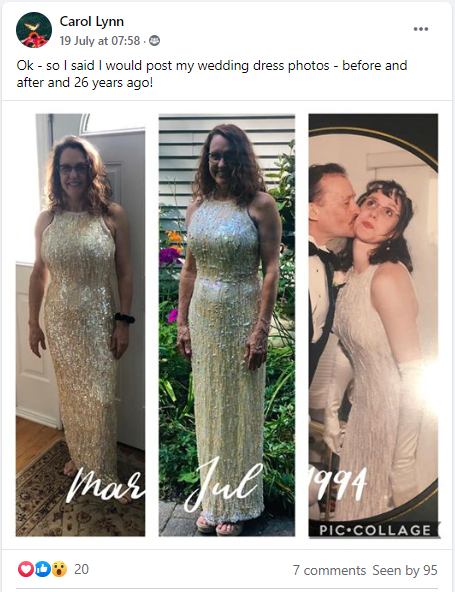The width and height of the screenshot is (455, 592).
Task: Click the audience privacy icon beside timestamp
Action: [154, 41]
